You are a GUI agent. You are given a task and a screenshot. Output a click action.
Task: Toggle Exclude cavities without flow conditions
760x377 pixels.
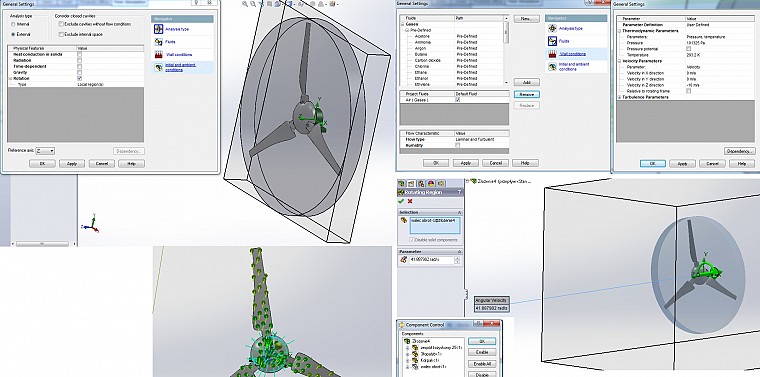[61, 24]
